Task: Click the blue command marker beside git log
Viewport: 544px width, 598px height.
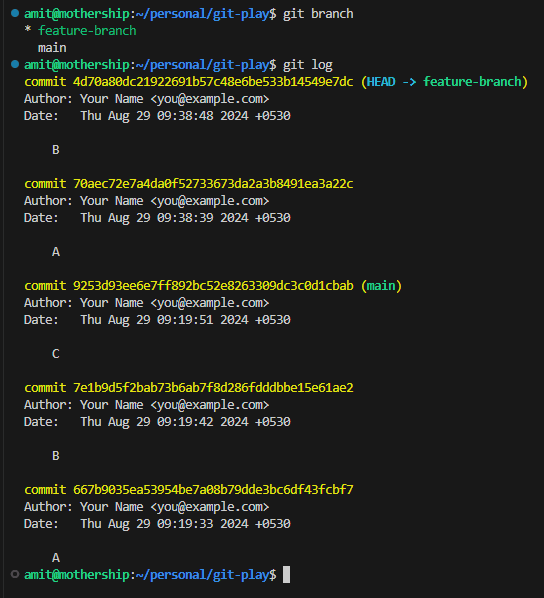Action: point(15,64)
